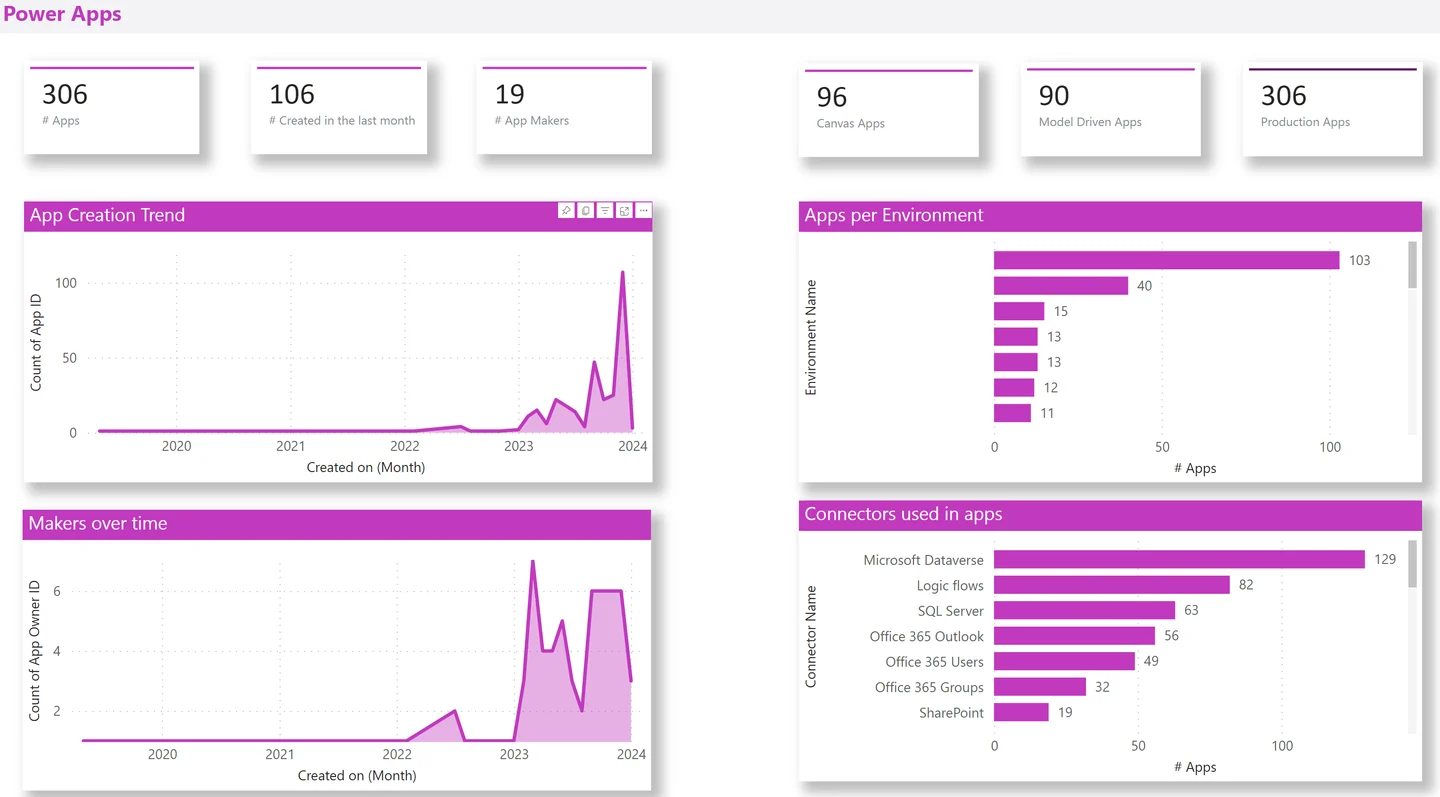Screen dimensions: 1440x797
Task: Click the Microsoft Dataverse axis label
Action: 924,560
